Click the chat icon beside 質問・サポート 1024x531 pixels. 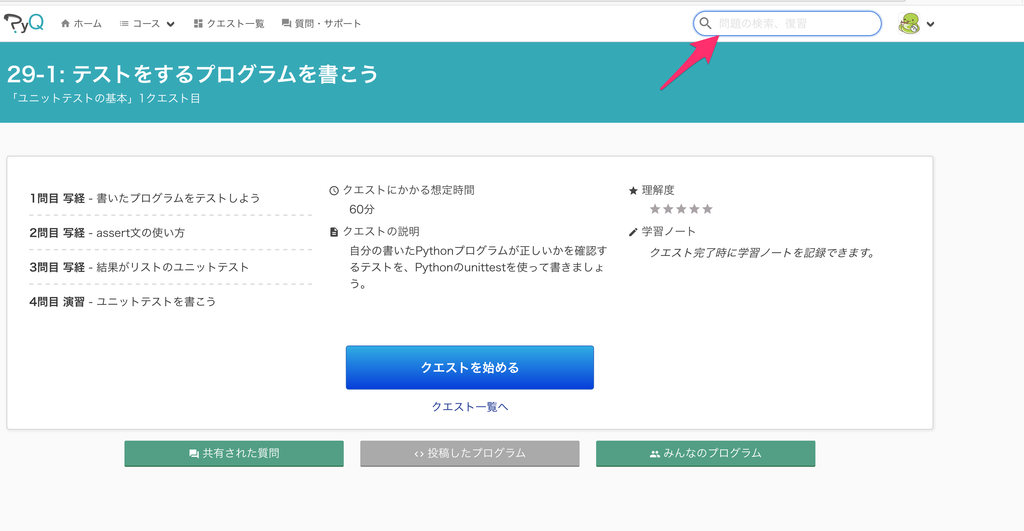(286, 24)
